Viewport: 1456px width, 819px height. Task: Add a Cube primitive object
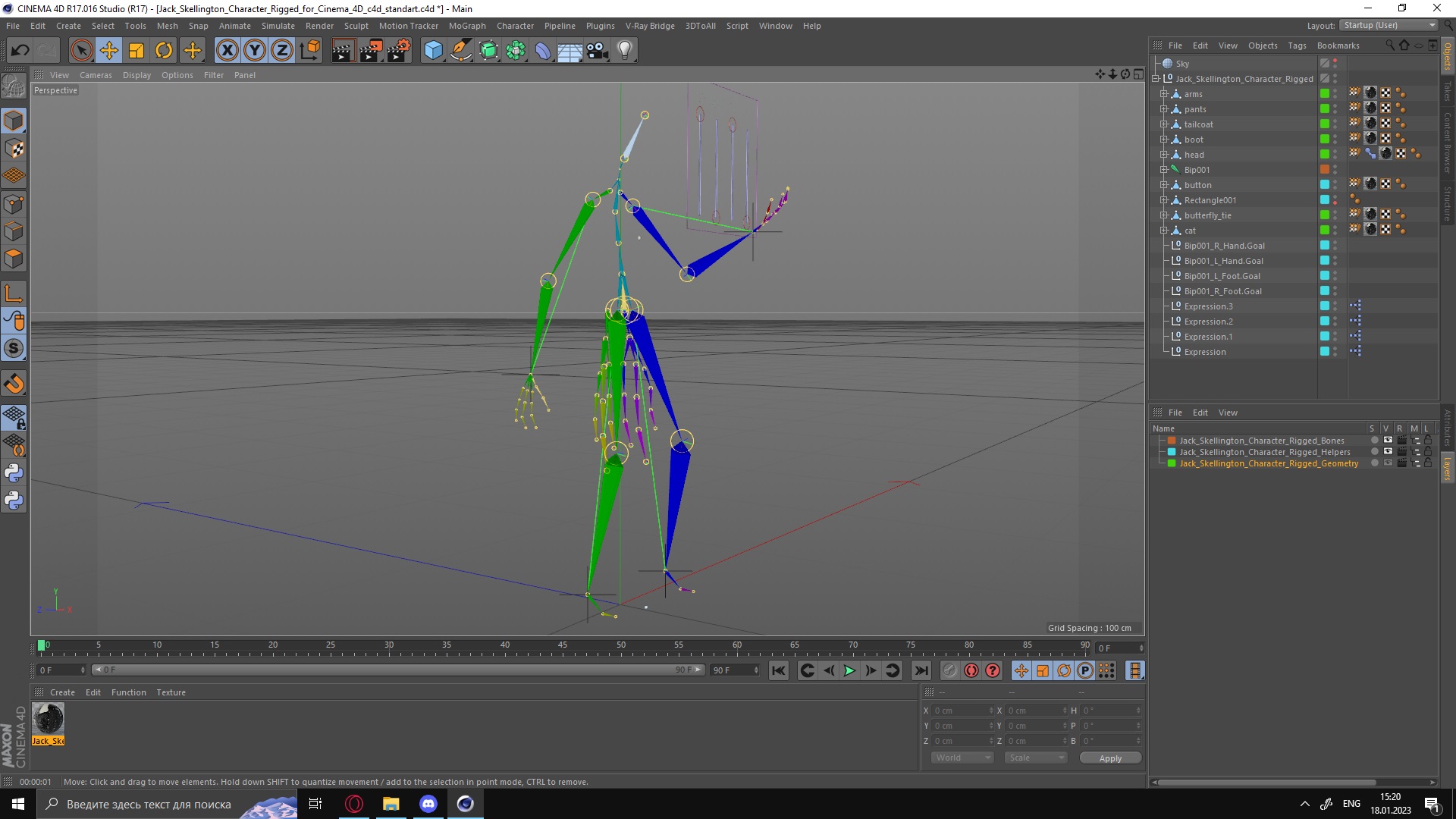tap(433, 51)
